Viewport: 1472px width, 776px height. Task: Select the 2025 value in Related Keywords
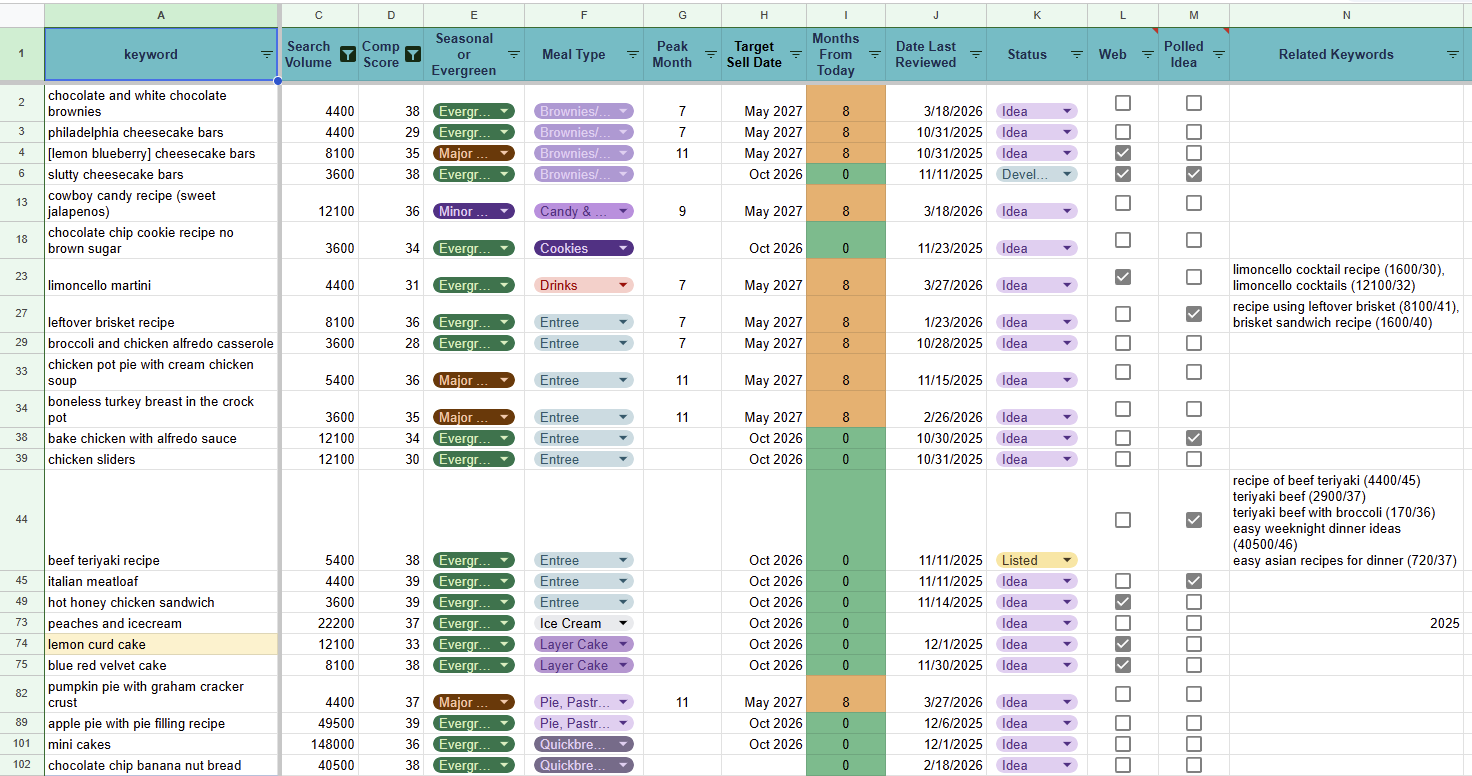[x=1347, y=623]
